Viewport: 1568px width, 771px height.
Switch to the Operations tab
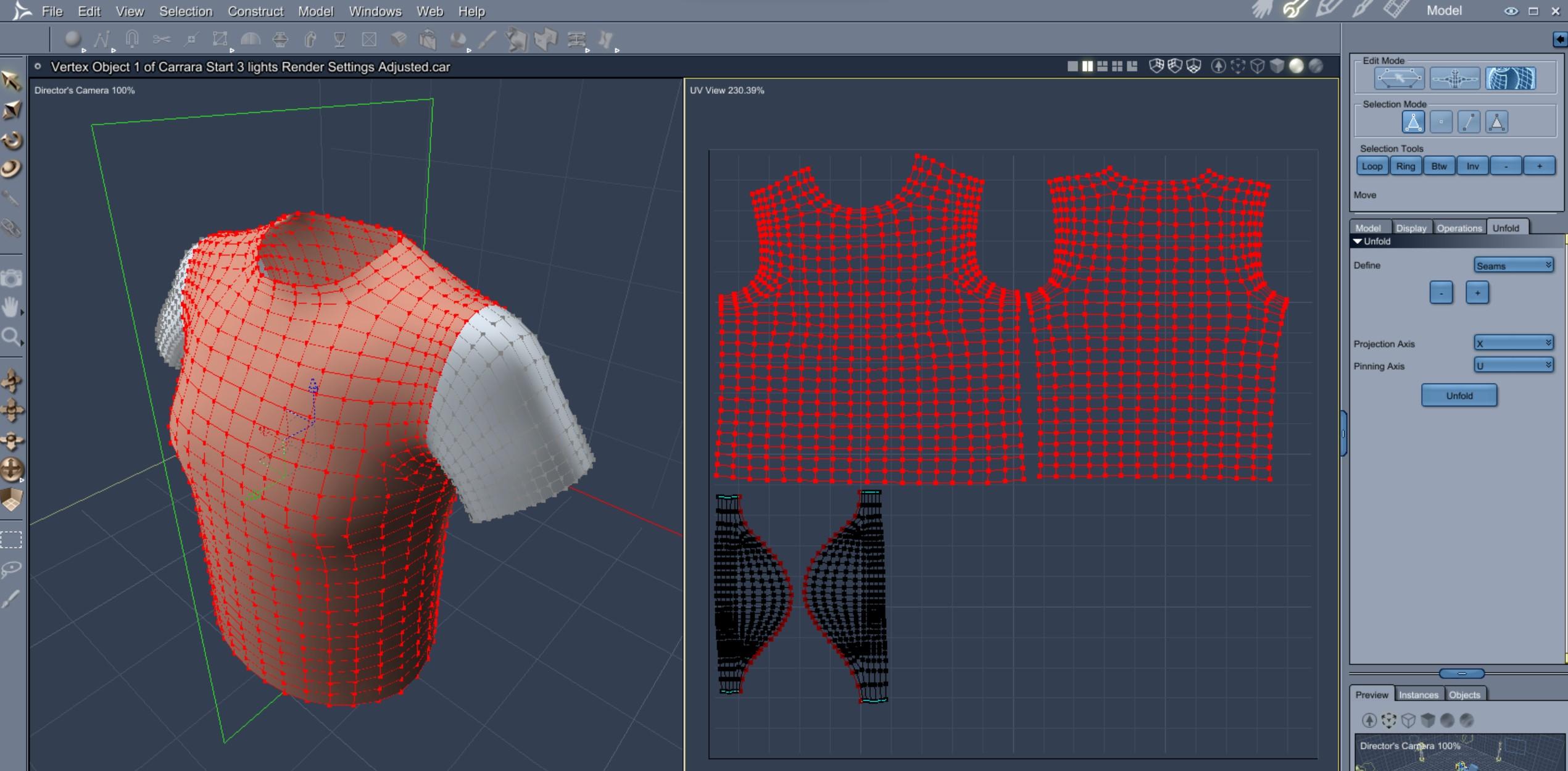click(1459, 228)
